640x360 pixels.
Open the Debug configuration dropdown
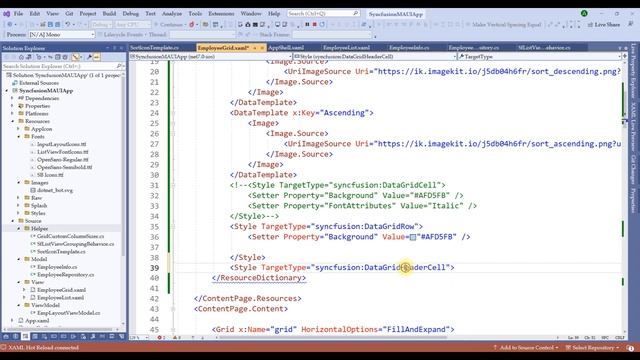click(101, 24)
